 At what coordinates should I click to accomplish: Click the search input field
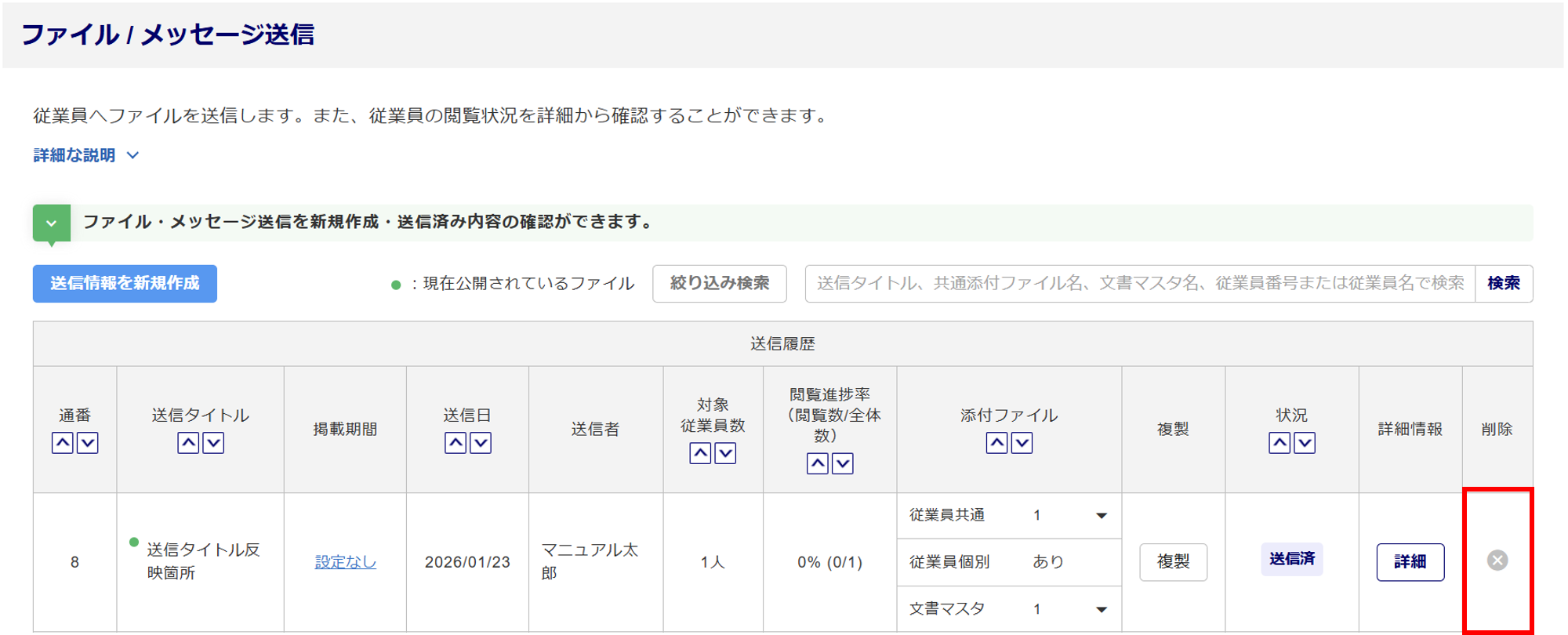[1140, 284]
